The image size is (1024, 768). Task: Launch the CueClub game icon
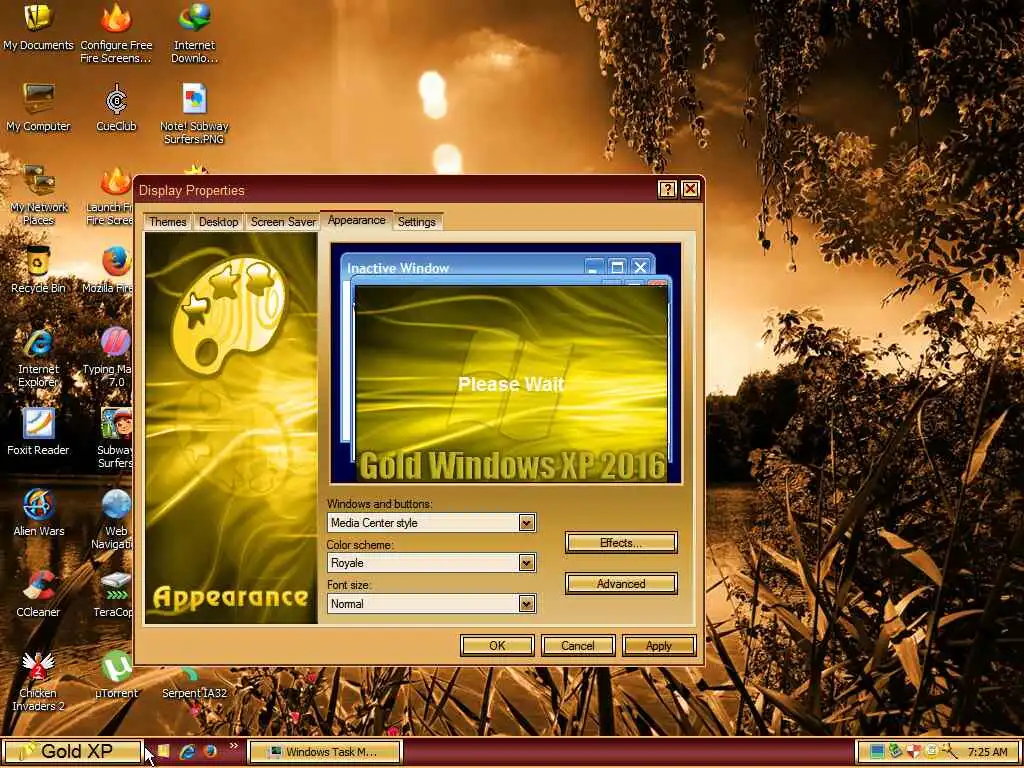pos(116,108)
